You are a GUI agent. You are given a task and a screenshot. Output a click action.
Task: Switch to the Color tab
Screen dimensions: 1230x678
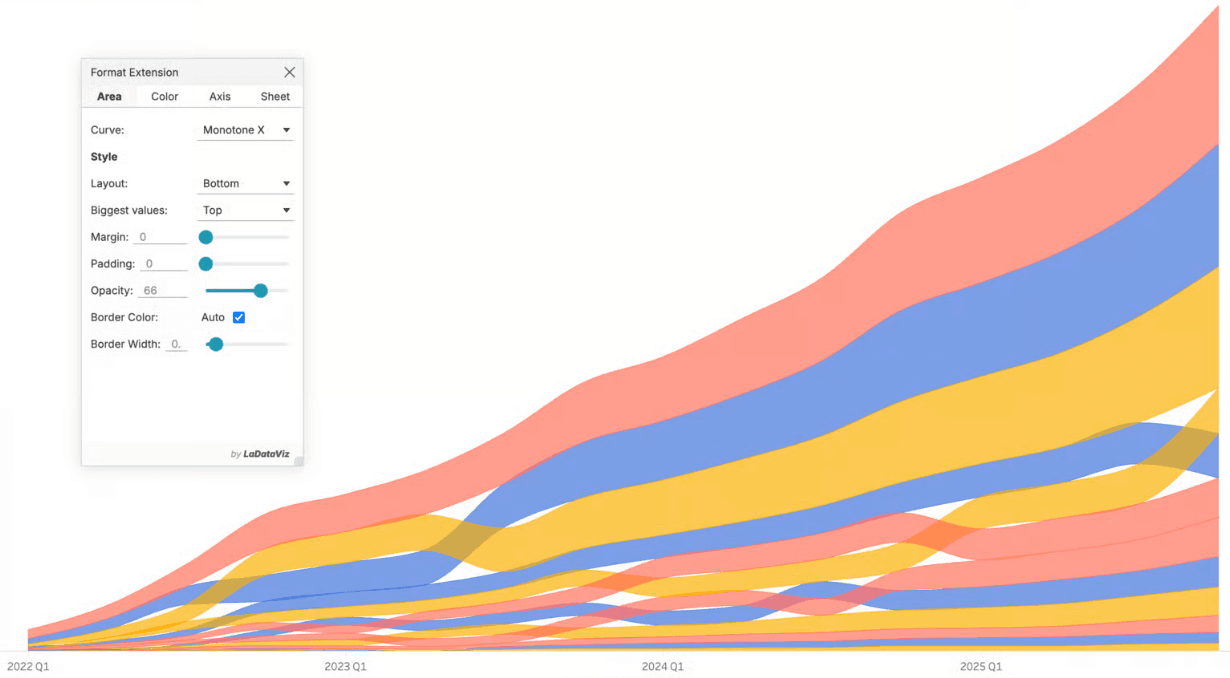tap(165, 97)
